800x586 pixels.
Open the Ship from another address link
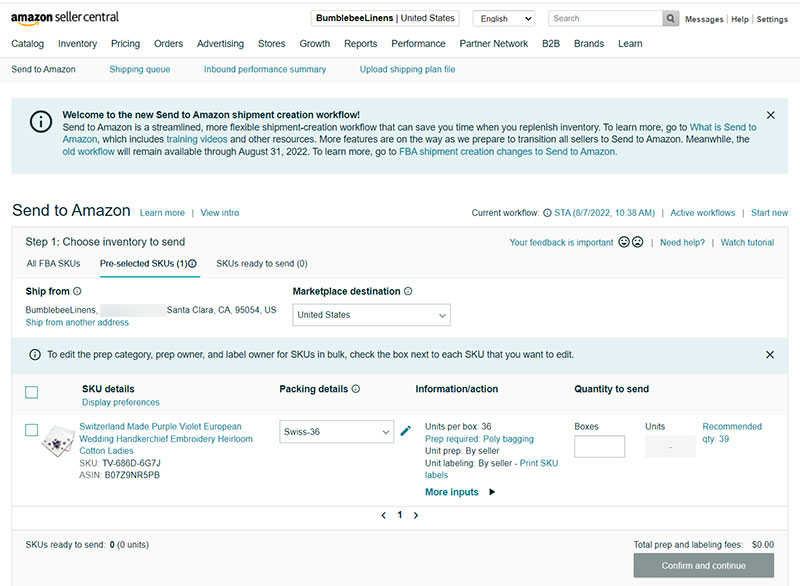tap(77, 322)
